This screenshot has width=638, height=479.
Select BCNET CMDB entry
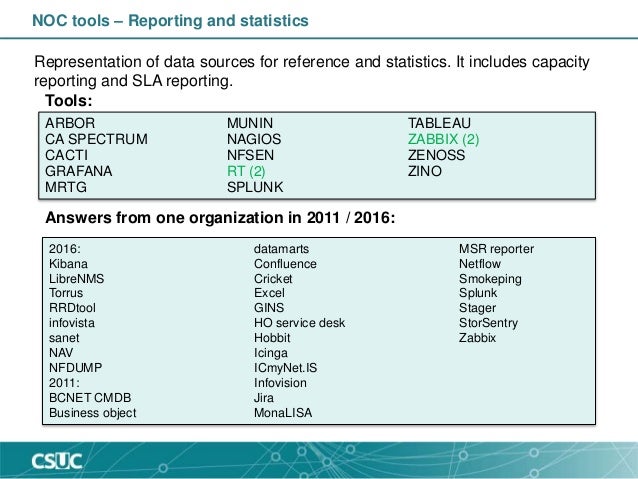click(x=90, y=398)
